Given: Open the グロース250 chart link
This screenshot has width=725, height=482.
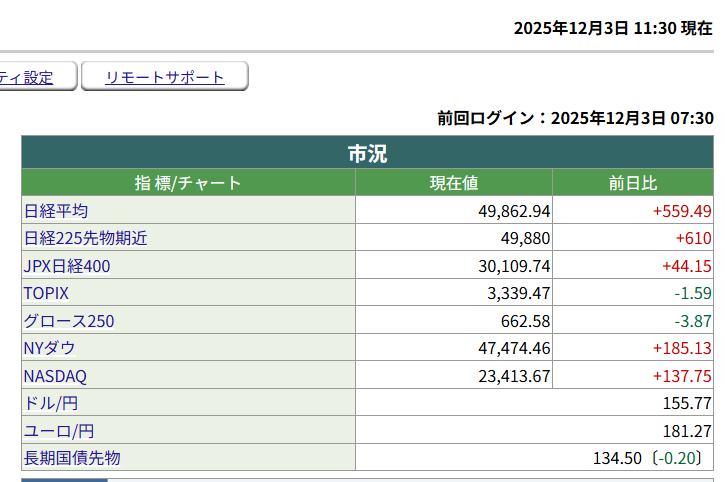Looking at the screenshot, I should (69, 321).
